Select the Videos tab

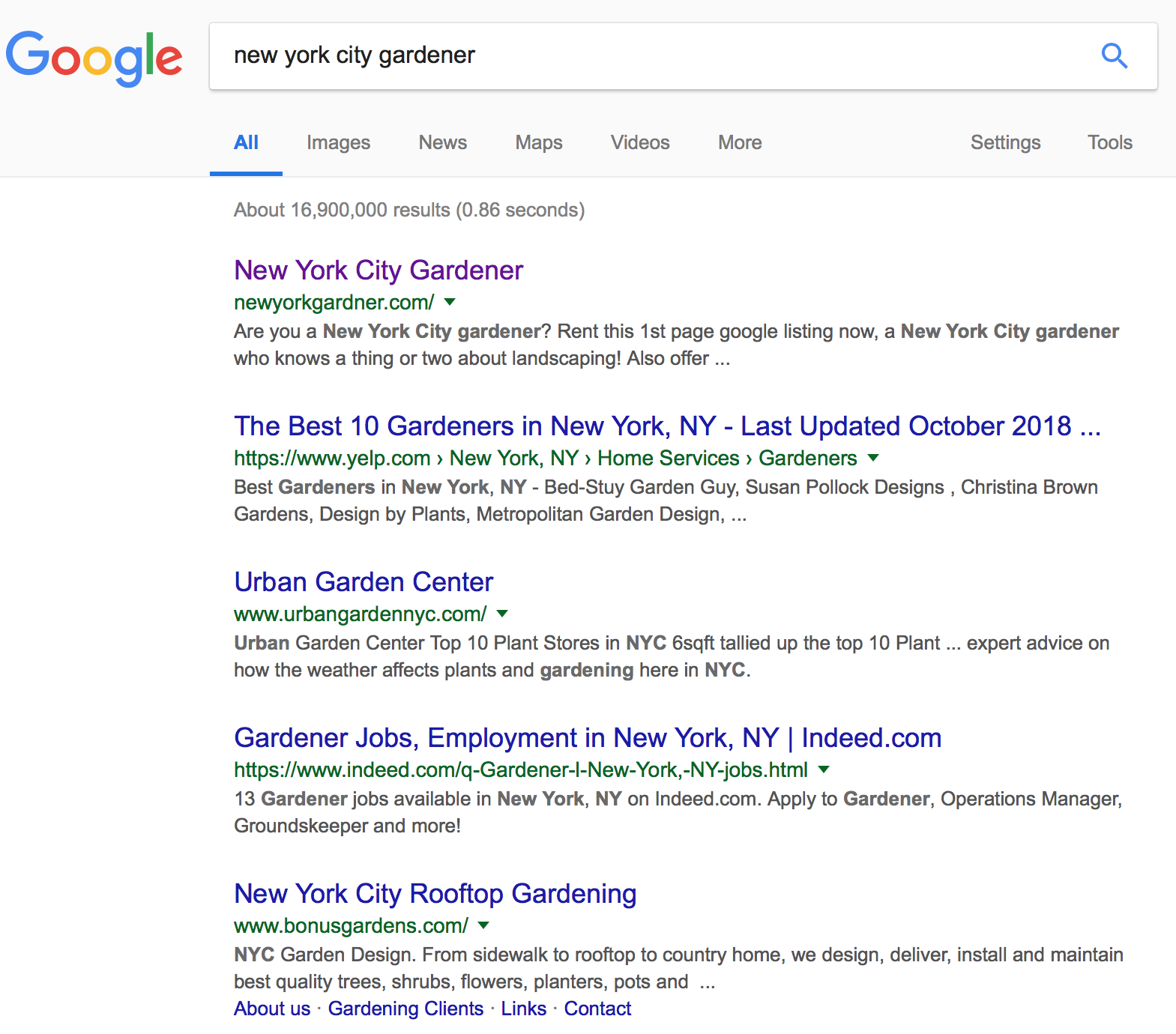[640, 142]
